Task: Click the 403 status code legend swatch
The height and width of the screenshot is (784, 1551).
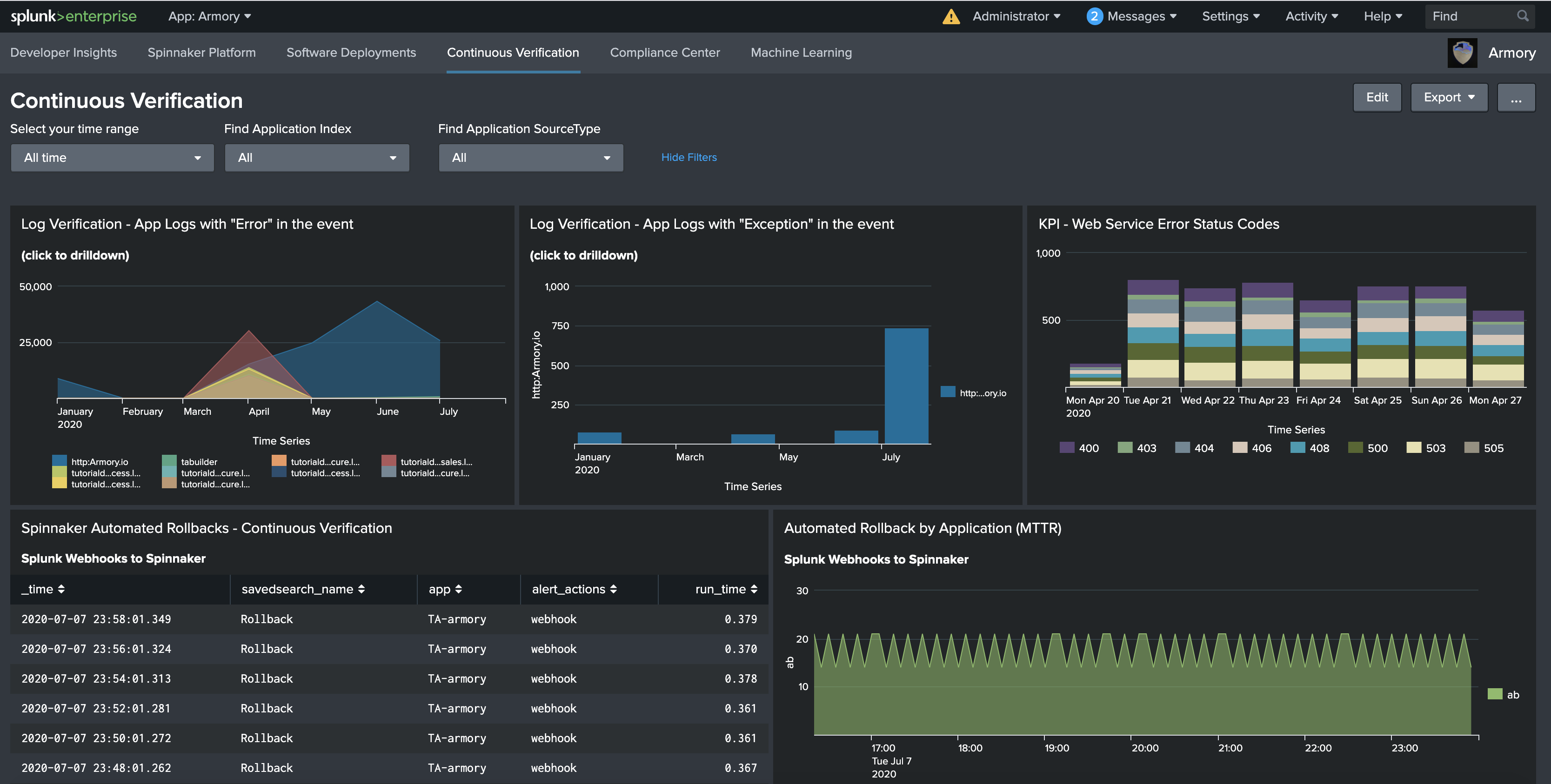Action: point(1124,448)
